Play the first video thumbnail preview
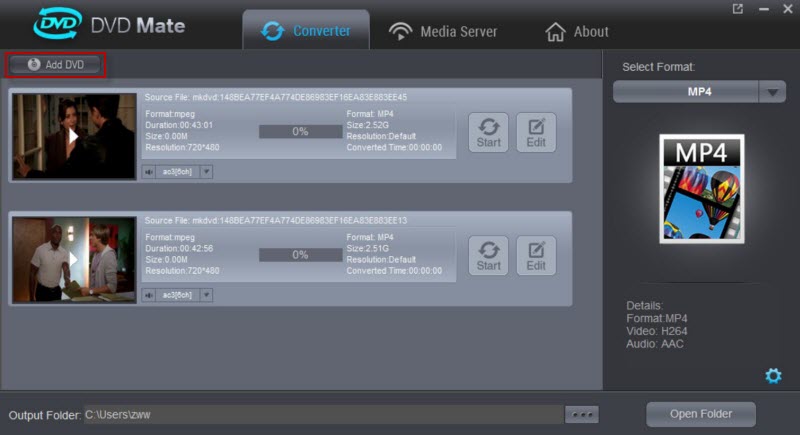The width and height of the screenshot is (800, 435). pos(73,136)
